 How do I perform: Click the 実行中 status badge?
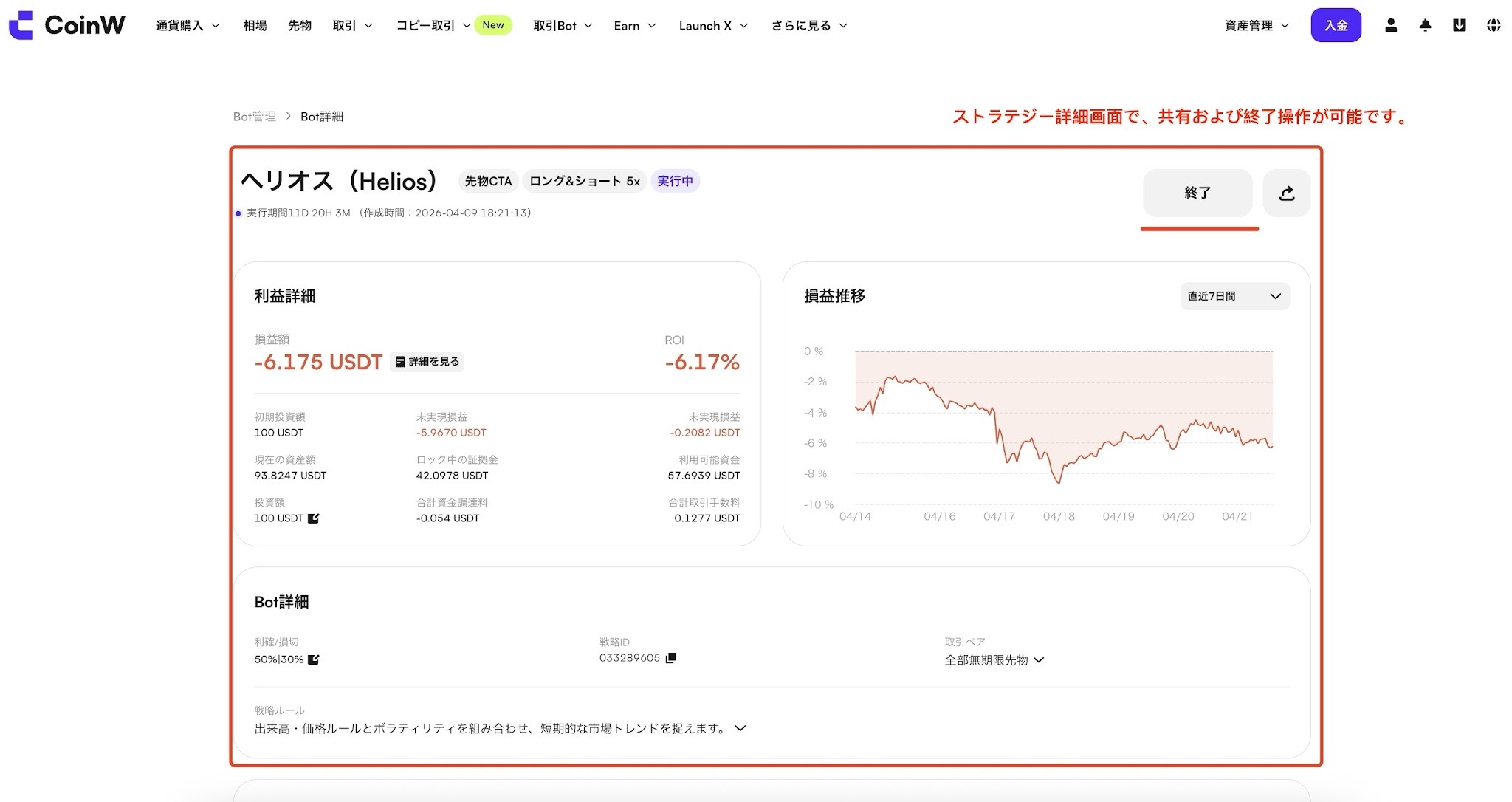click(675, 181)
